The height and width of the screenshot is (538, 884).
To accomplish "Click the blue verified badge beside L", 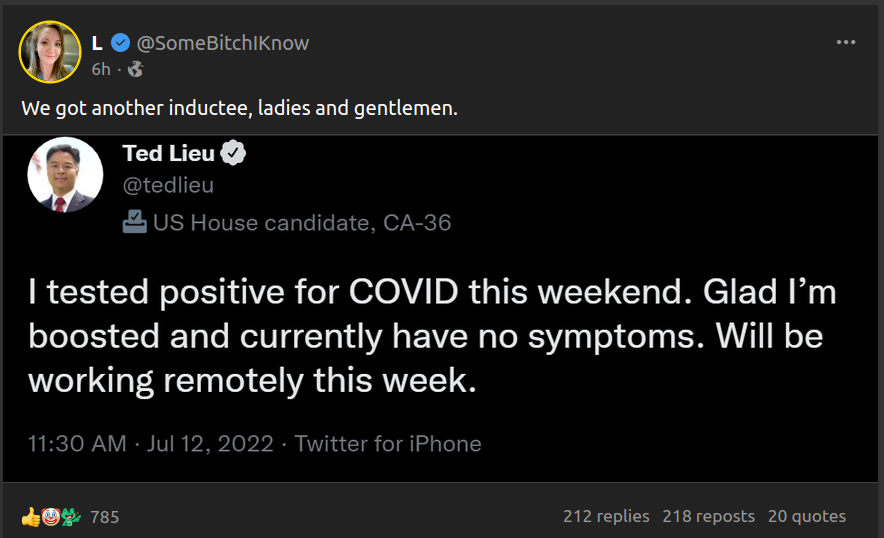I will tap(121, 43).
